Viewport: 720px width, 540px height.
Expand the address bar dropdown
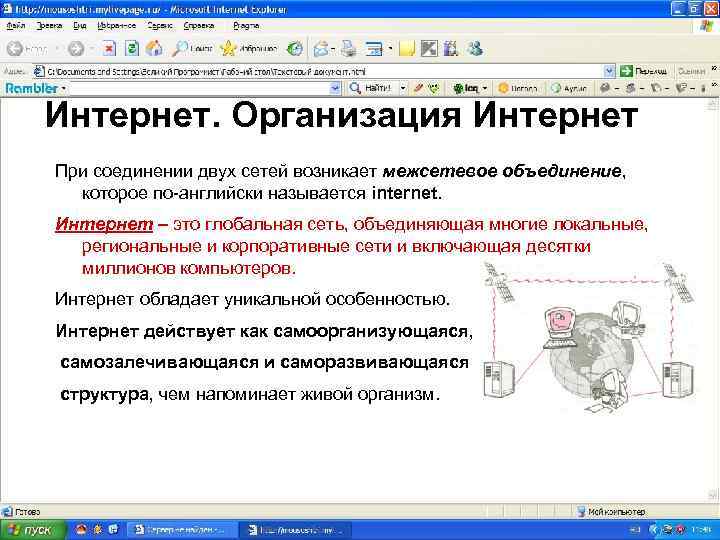click(609, 71)
